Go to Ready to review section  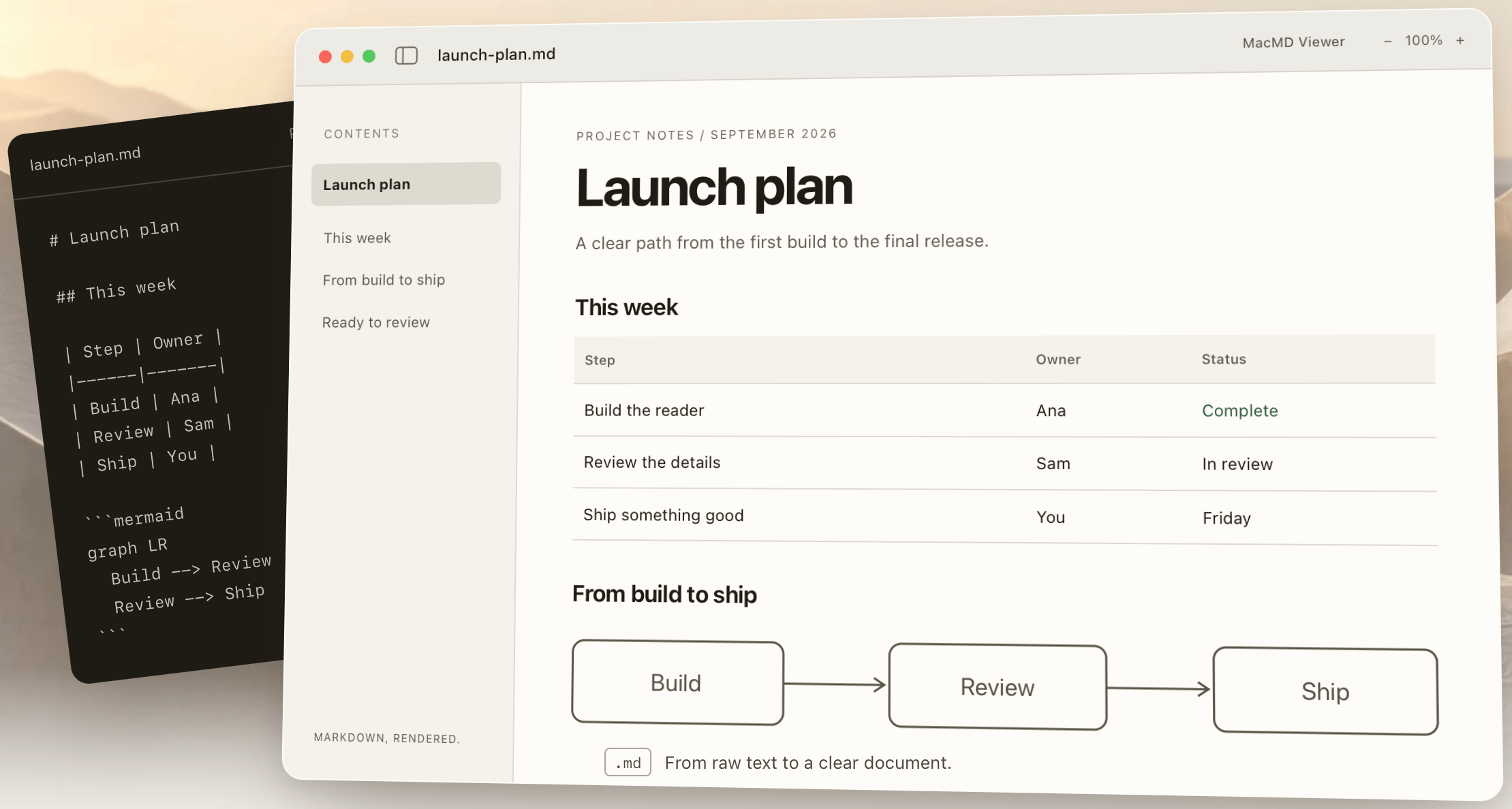(x=376, y=322)
